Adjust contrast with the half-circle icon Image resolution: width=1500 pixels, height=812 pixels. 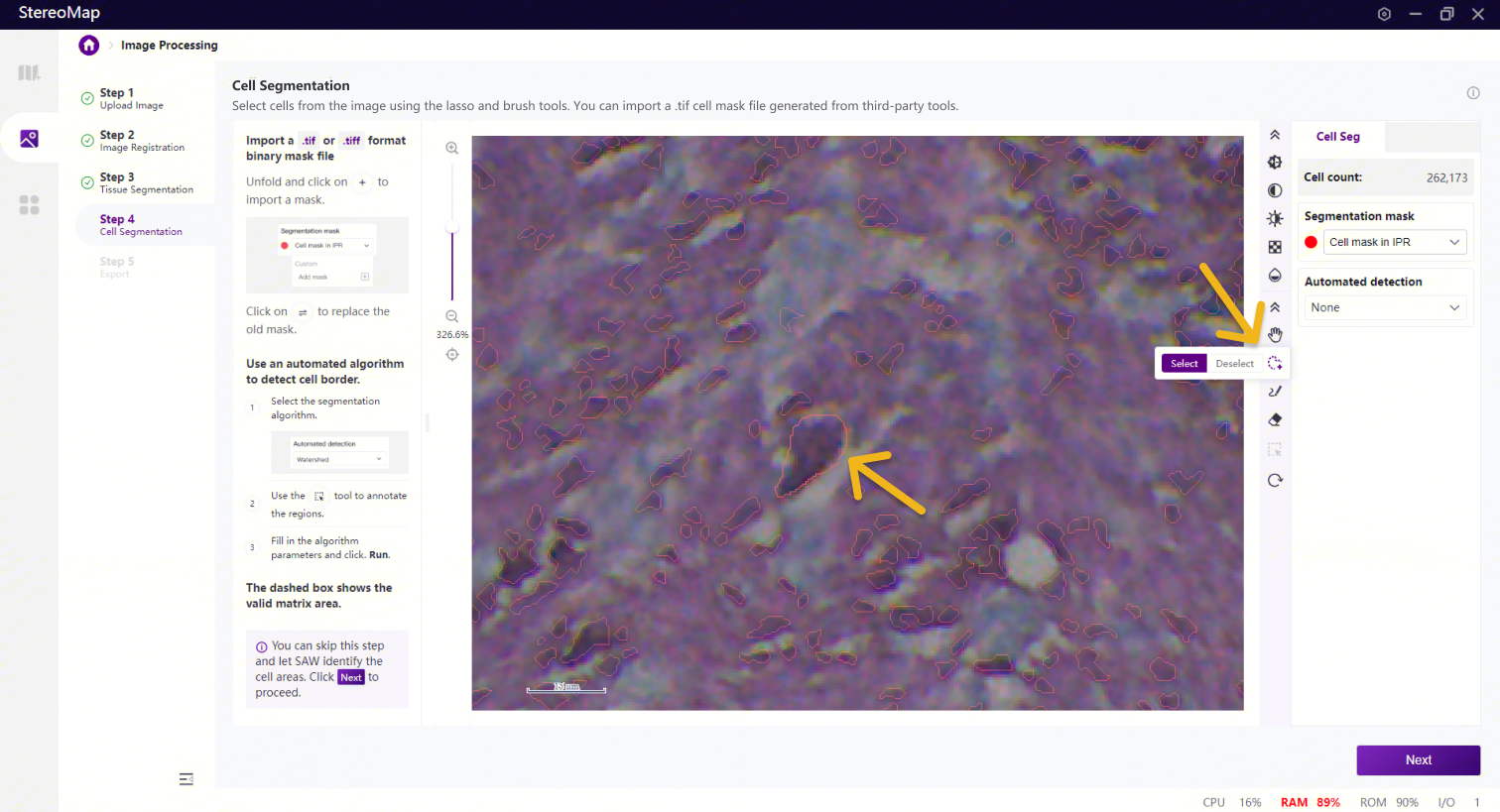pos(1275,190)
